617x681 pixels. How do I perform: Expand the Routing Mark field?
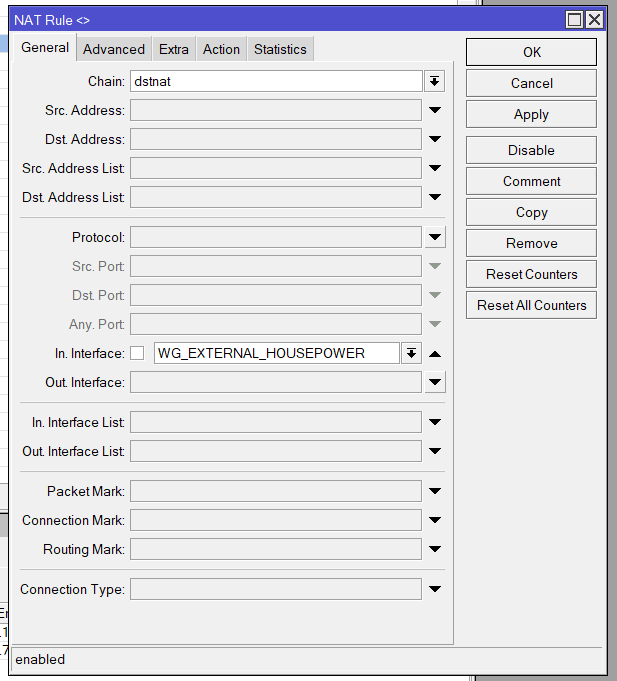435,549
